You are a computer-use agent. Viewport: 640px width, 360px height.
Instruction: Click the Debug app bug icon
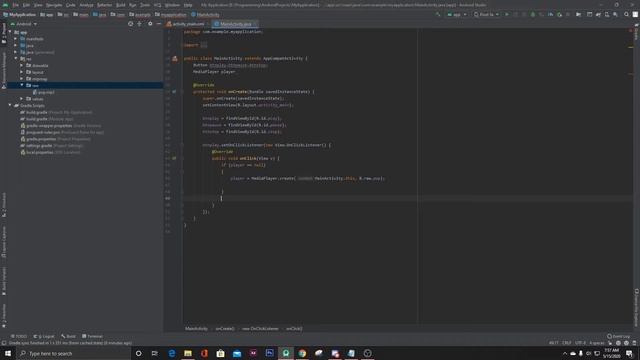point(533,14)
